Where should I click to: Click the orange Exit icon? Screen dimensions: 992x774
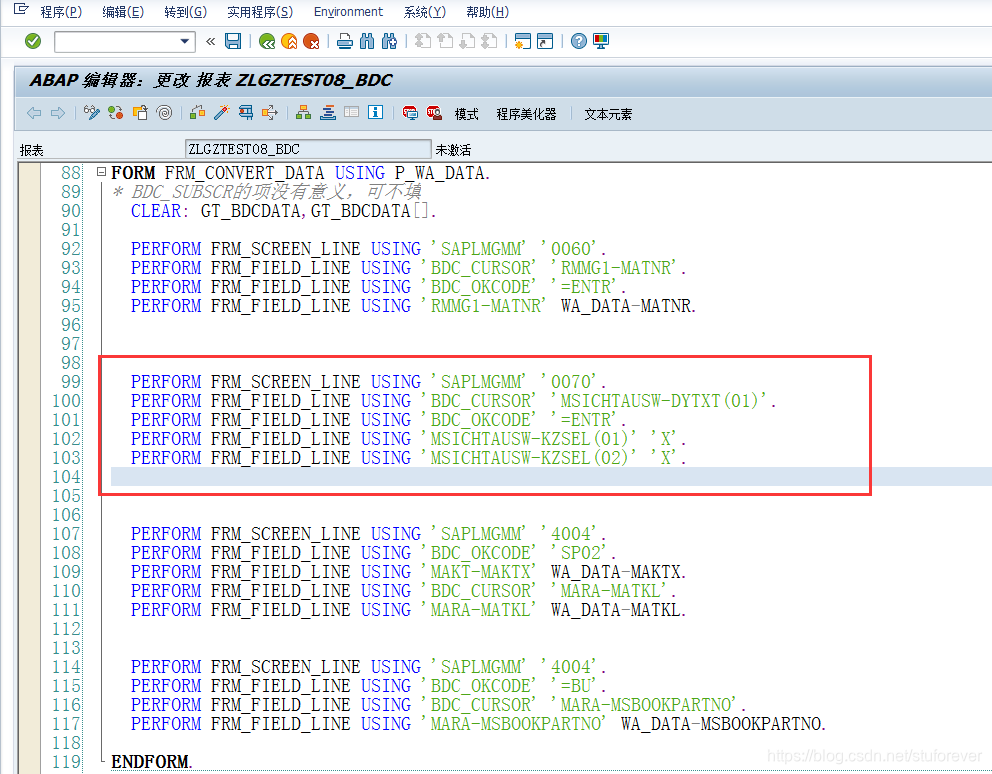(x=289, y=42)
